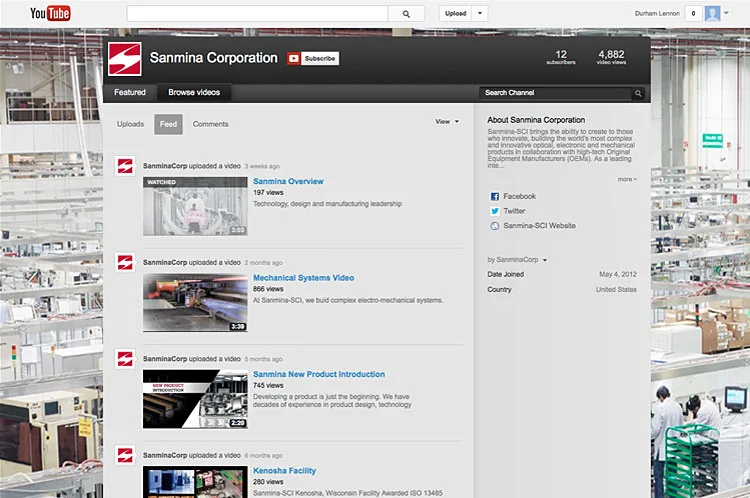
Task: Open the Sanmina Overview video link
Action: tap(288, 181)
